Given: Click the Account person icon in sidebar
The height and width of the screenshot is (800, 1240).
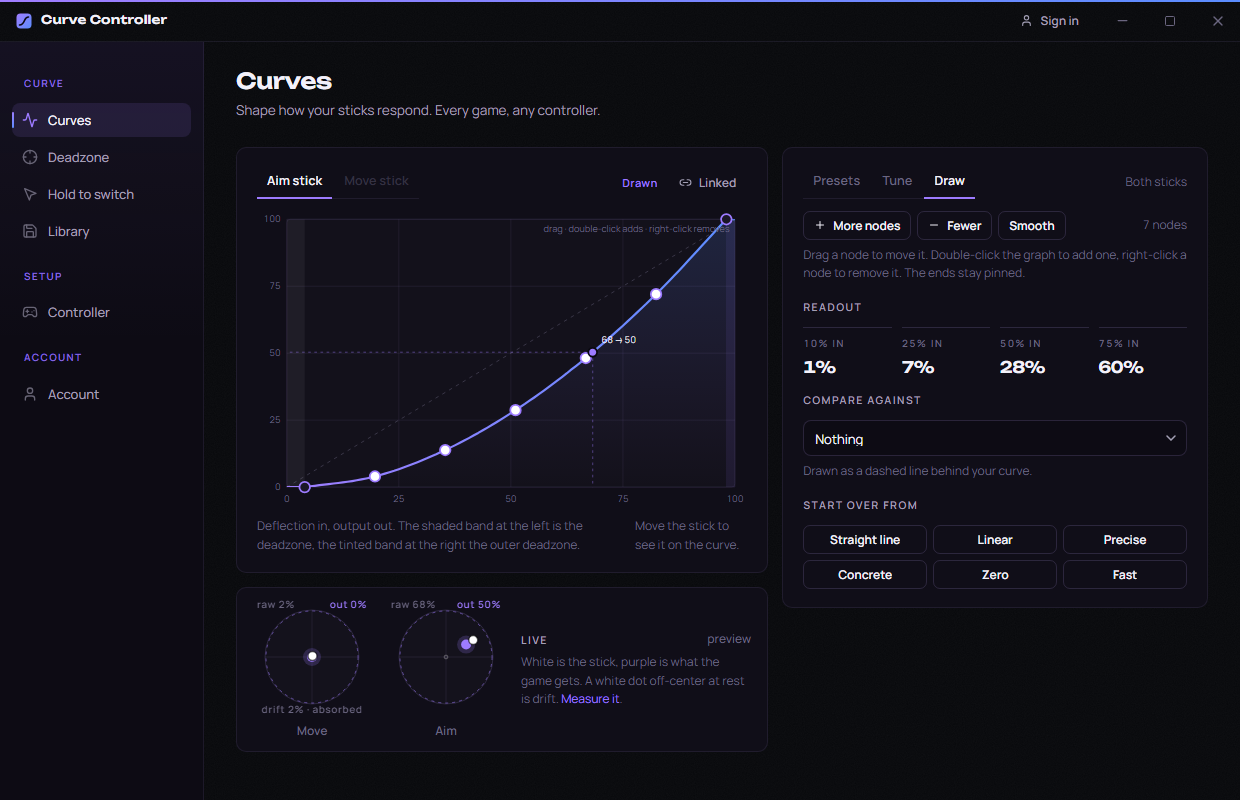Looking at the screenshot, I should 30,394.
